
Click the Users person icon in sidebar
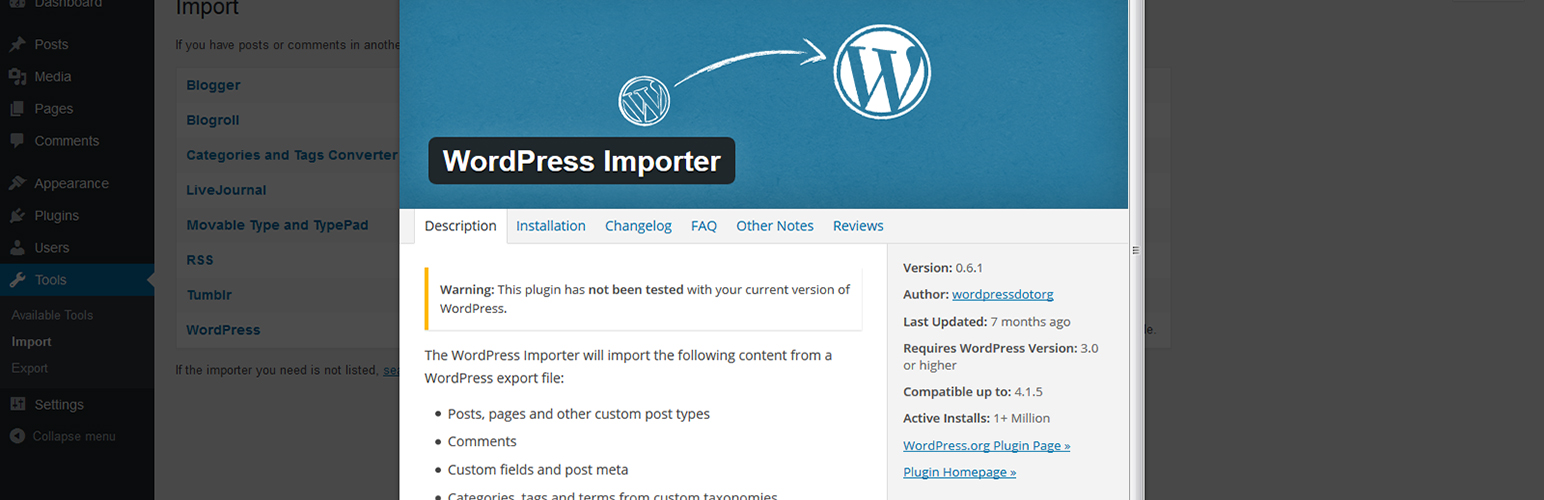click(x=17, y=247)
